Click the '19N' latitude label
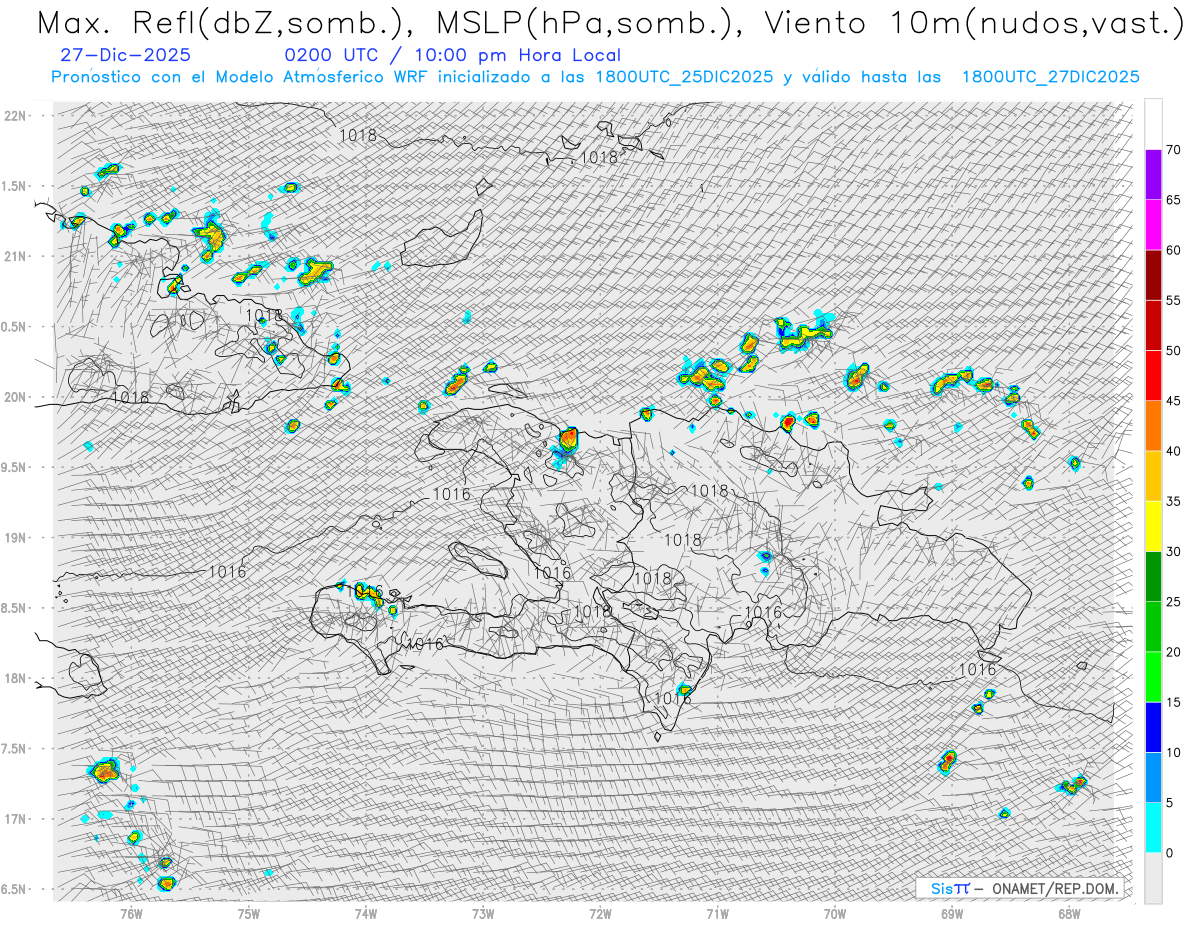The height and width of the screenshot is (927, 1200). click(x=15, y=538)
